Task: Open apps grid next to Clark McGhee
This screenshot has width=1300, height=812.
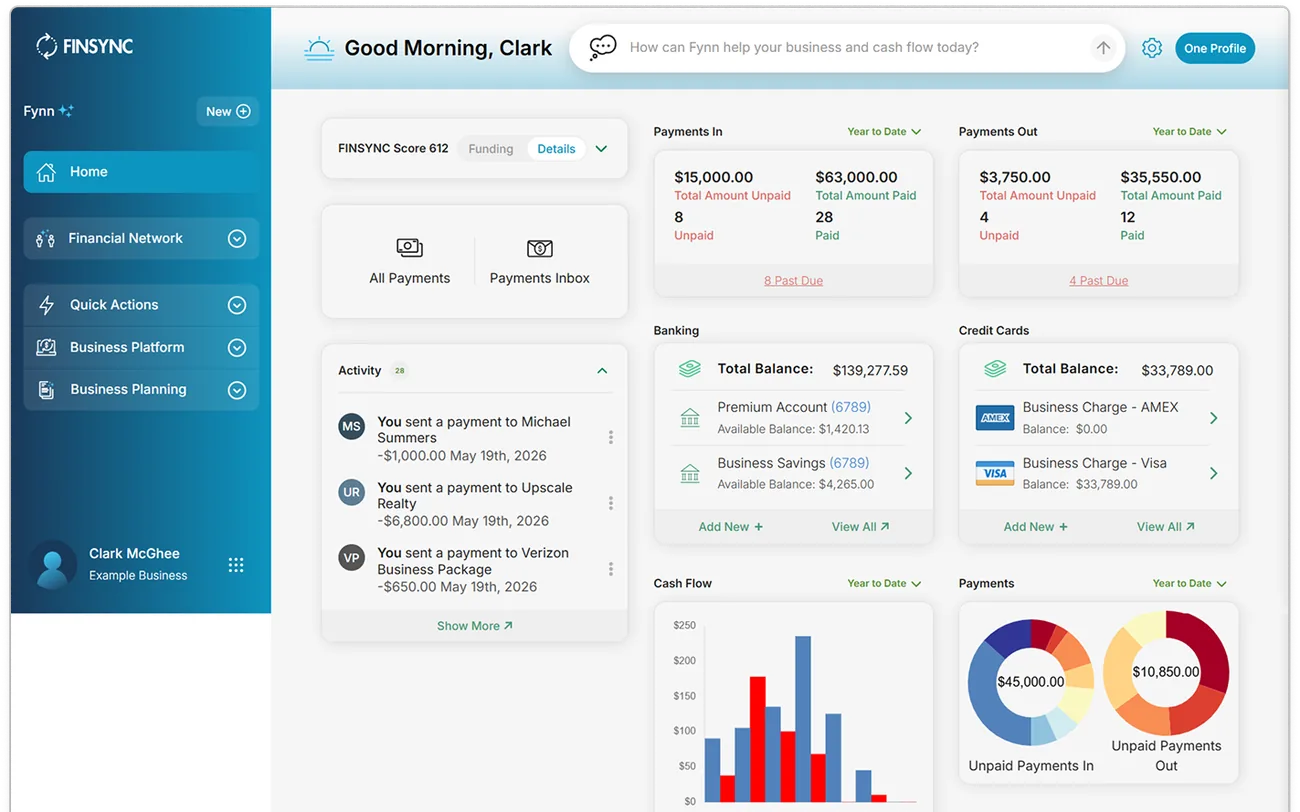Action: click(x=236, y=565)
